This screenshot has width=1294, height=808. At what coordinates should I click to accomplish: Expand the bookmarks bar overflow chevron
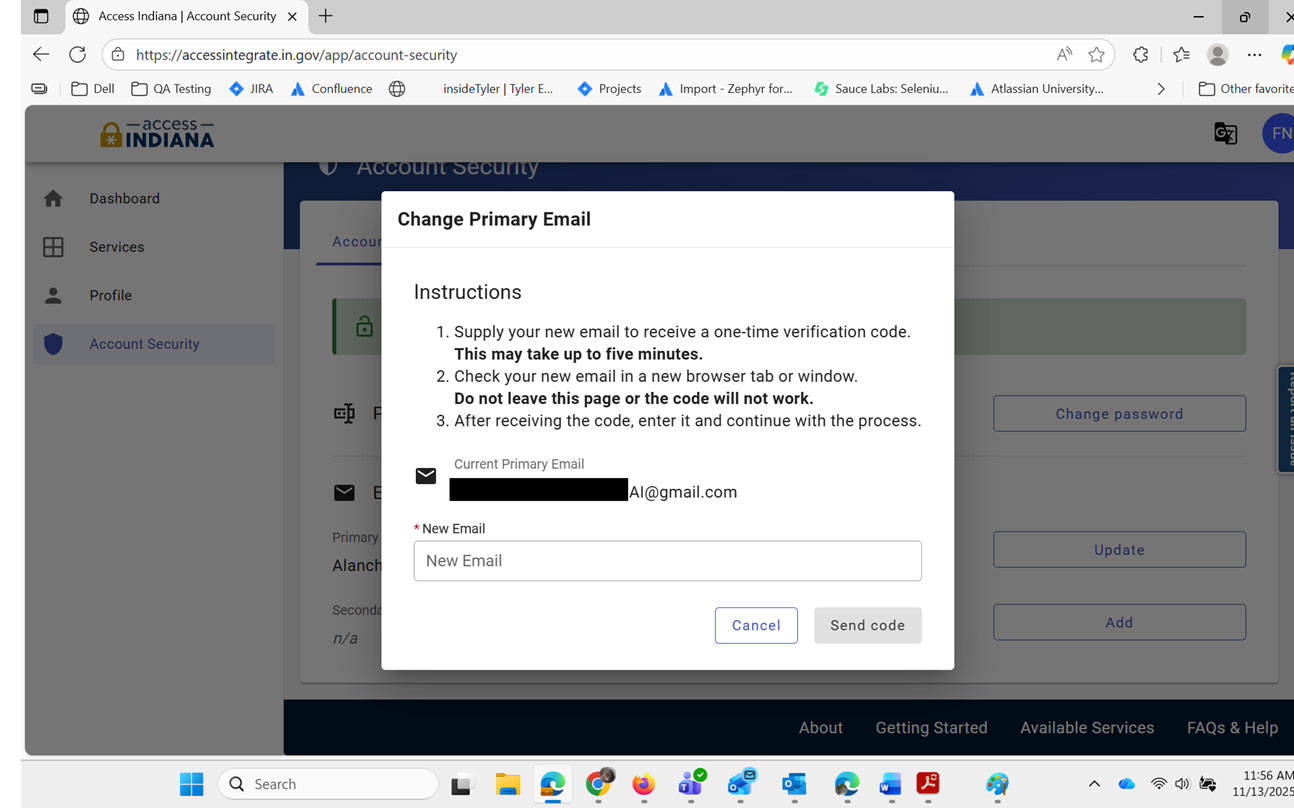[x=1161, y=89]
